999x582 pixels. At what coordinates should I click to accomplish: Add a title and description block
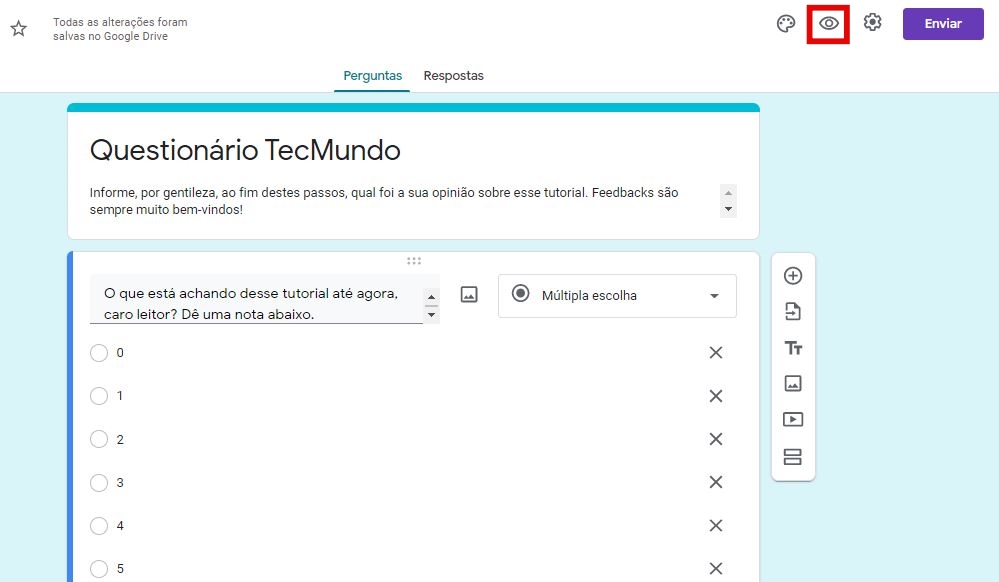coord(793,348)
